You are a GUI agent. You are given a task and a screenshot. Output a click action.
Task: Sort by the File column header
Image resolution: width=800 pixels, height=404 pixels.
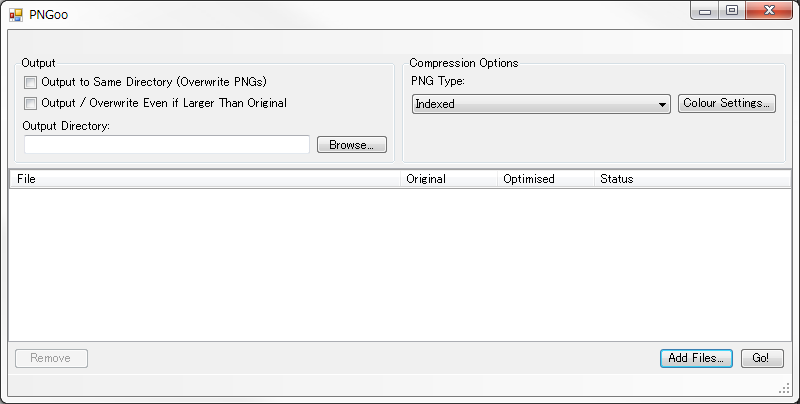click(x=200, y=179)
